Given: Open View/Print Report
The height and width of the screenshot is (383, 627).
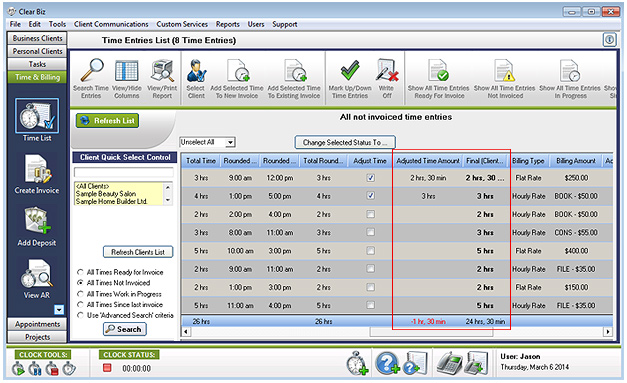Looking at the screenshot, I should 162,79.
